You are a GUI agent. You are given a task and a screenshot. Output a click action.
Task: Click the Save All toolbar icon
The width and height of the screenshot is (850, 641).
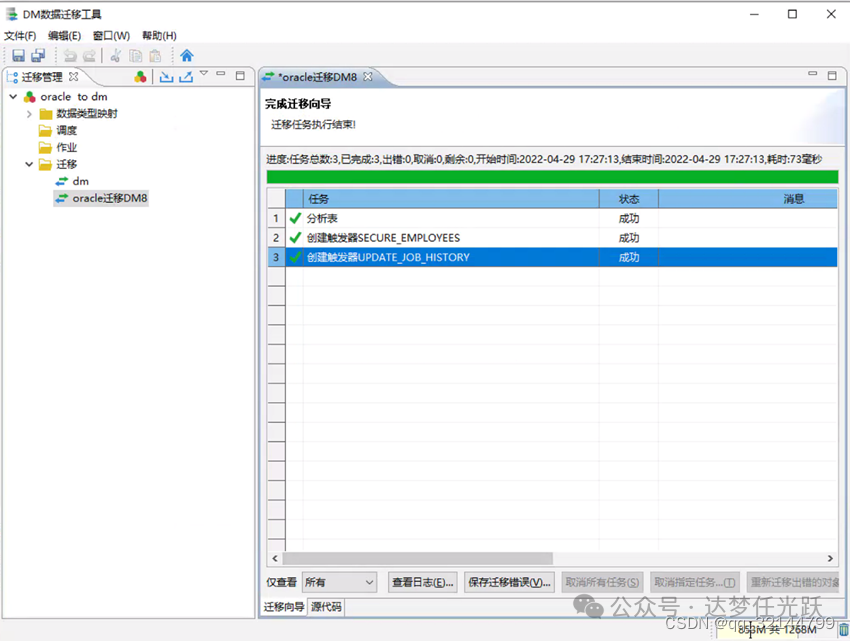[38, 55]
